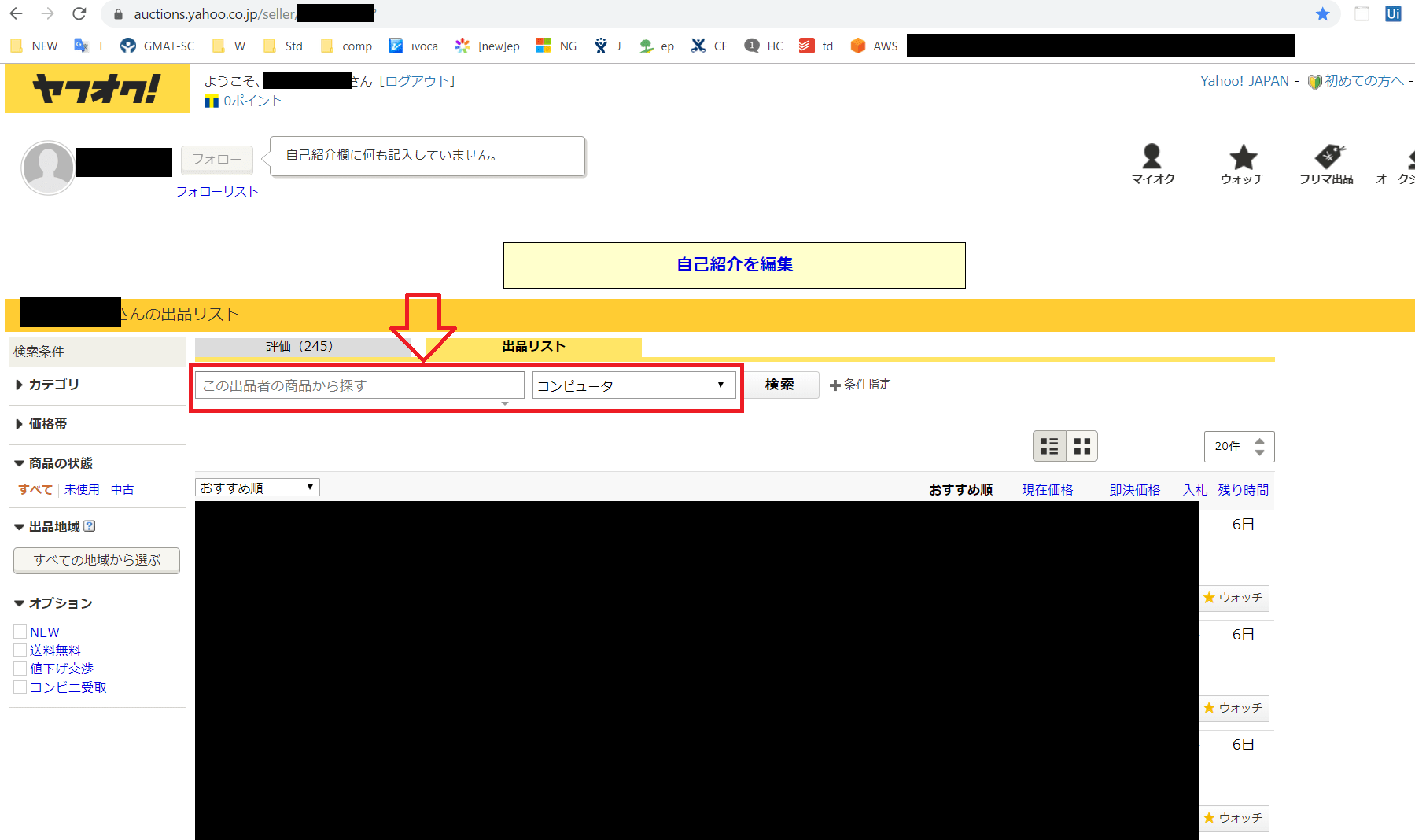1415x840 pixels.
Task: Click 条件指定 plus icon
Action: (835, 385)
